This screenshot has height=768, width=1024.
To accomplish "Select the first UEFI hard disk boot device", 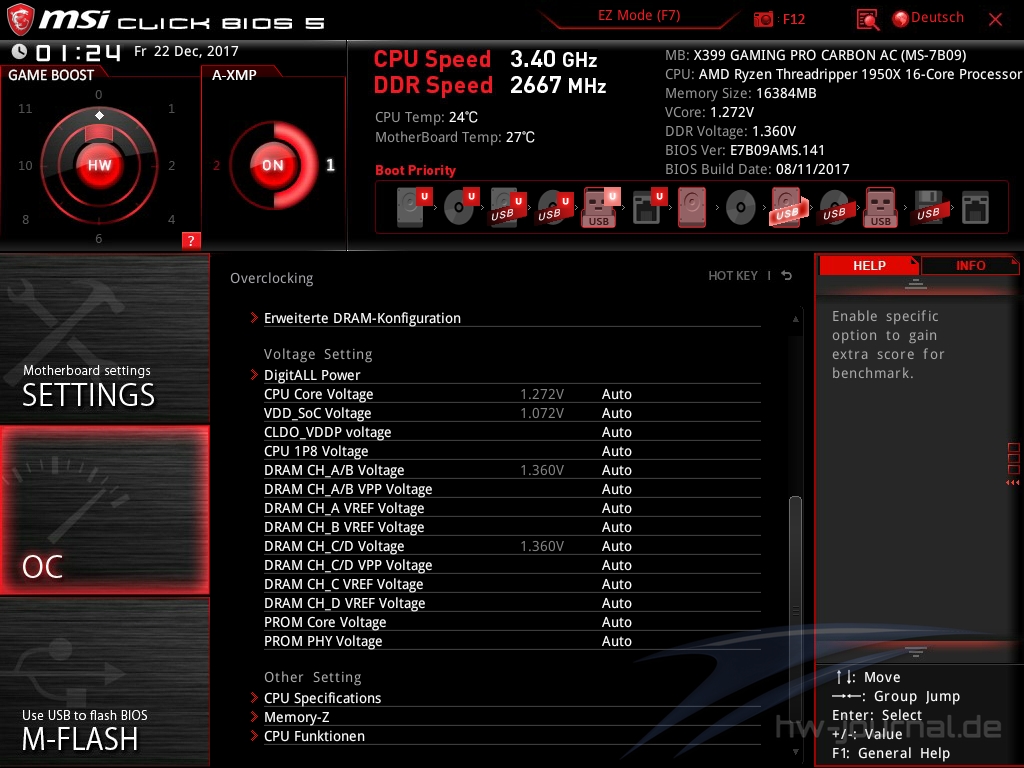I will coord(413,207).
